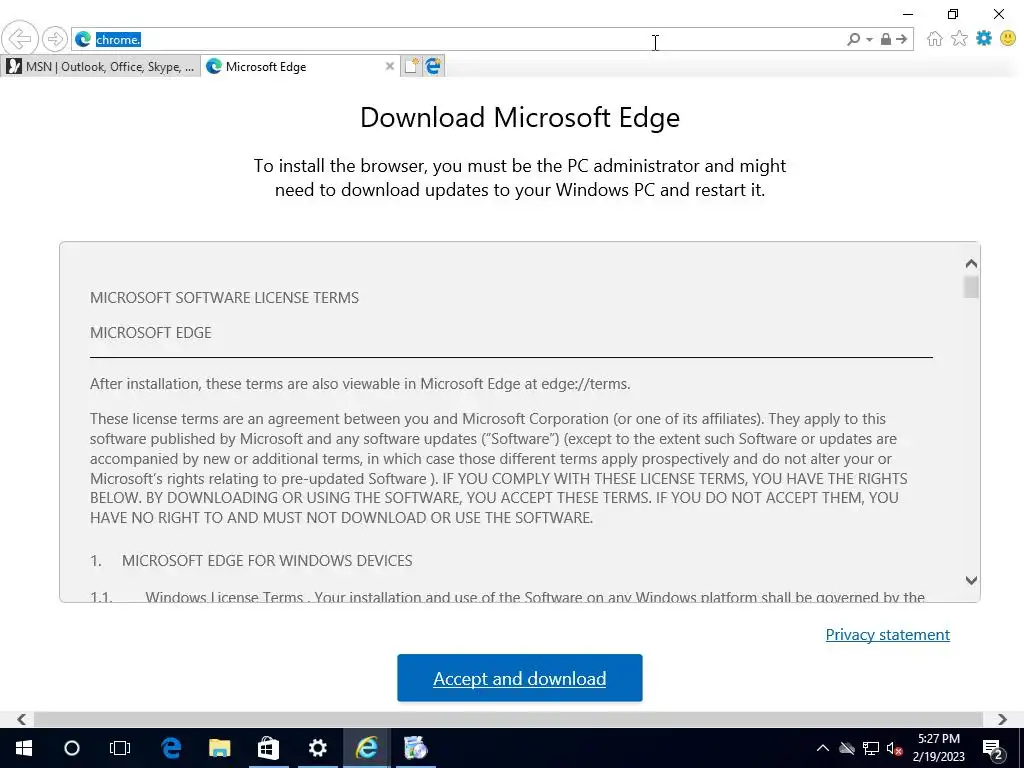The width and height of the screenshot is (1024, 768).
Task: Open the Tools gear menu
Action: coord(984,39)
